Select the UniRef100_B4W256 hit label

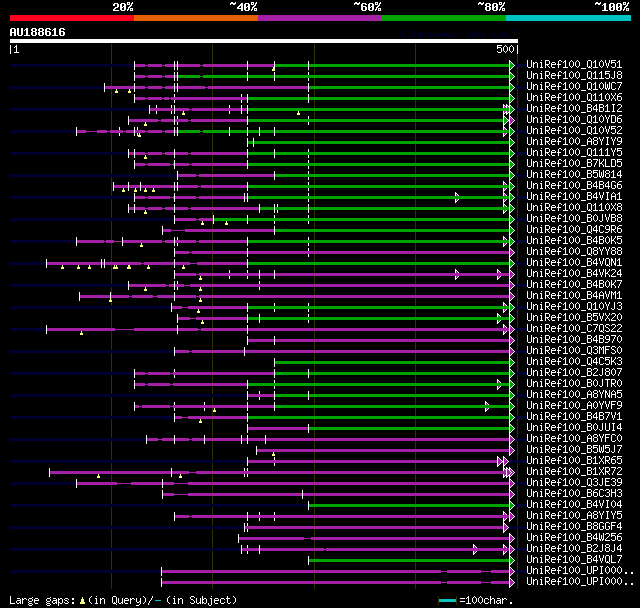click(x=574, y=538)
